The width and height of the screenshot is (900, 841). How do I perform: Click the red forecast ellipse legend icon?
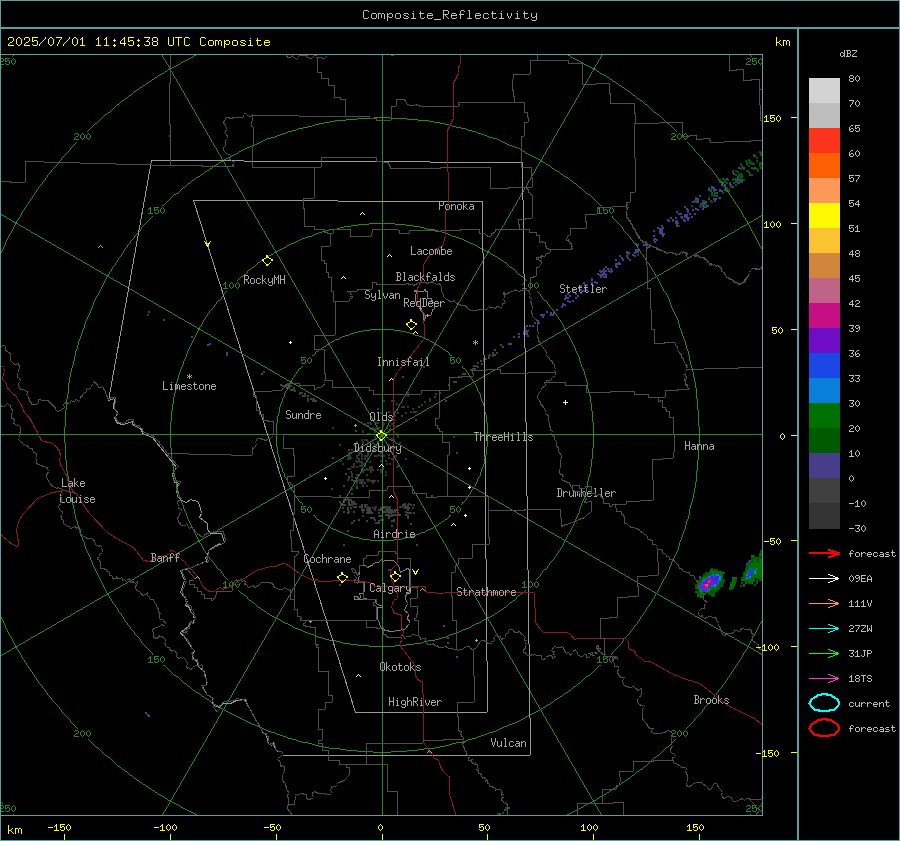824,727
